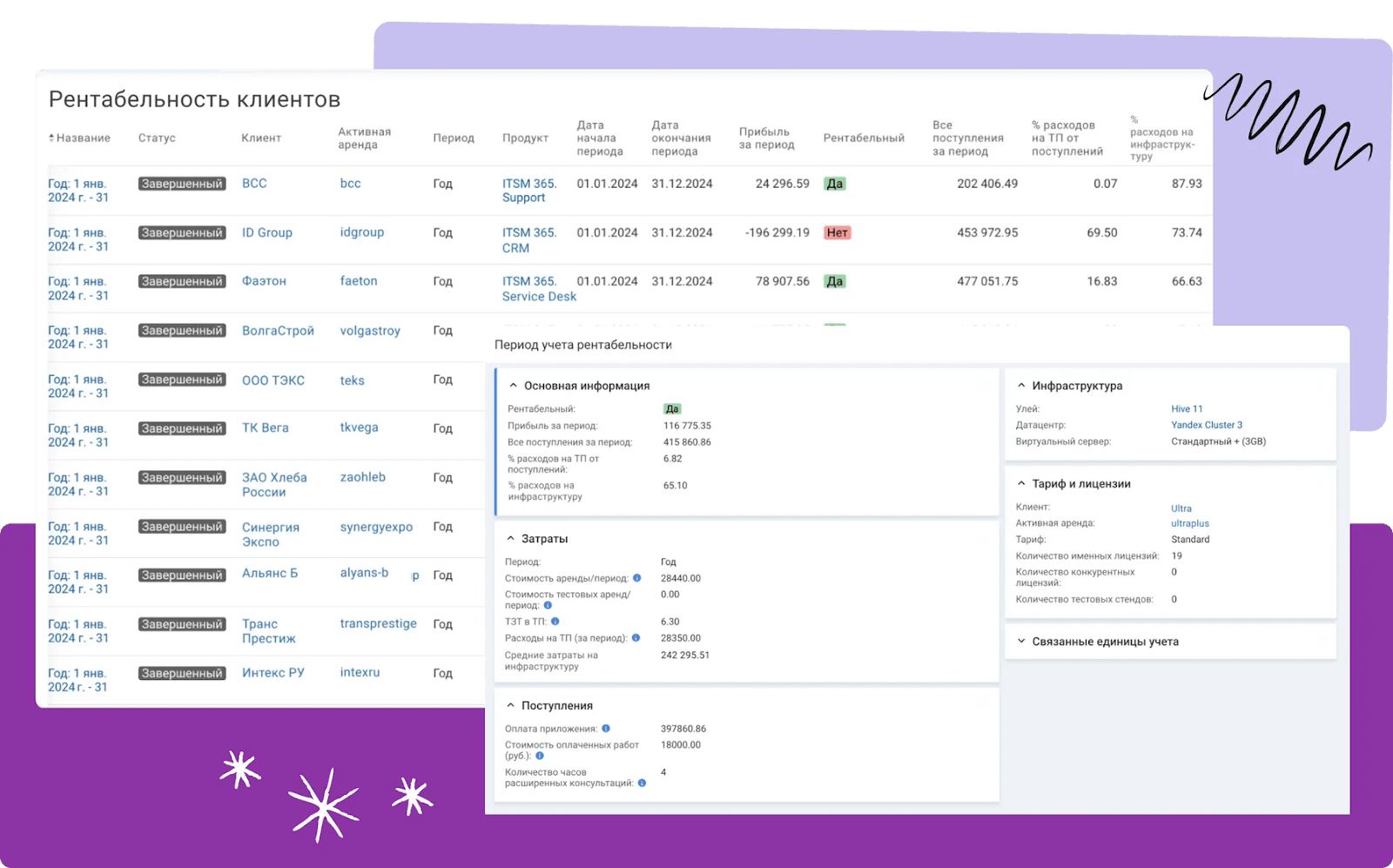The image size is (1393, 868).
Task: Collapse the Поступления section
Action: (510, 706)
